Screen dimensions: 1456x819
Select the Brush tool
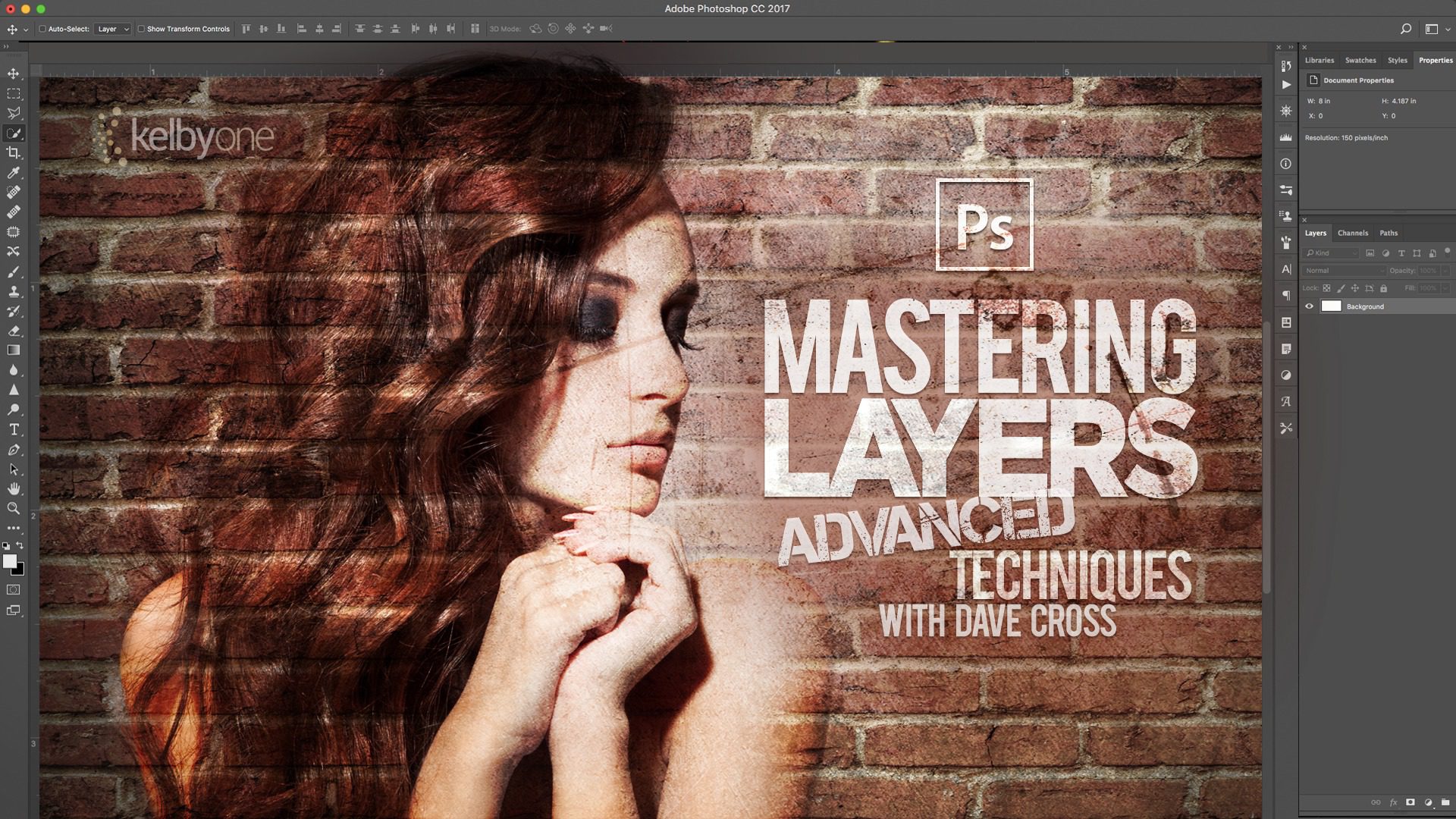click(x=14, y=271)
